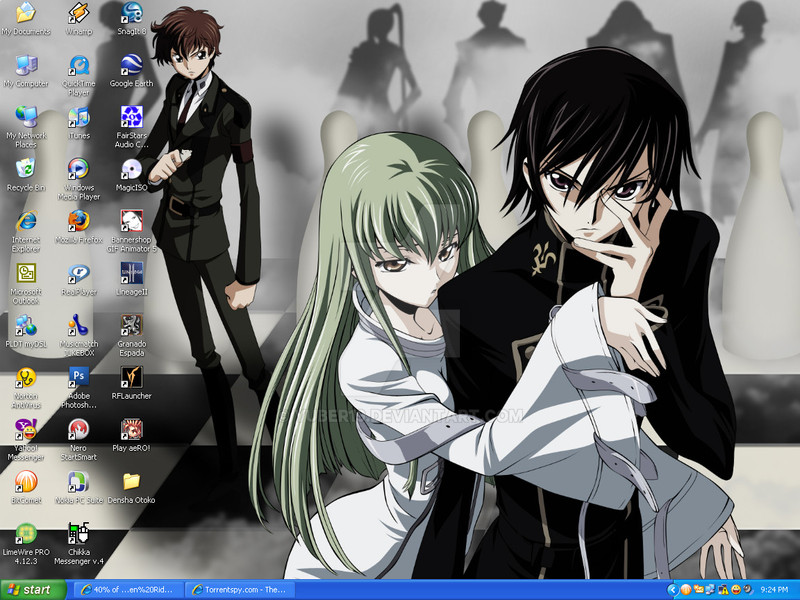
Task: Select the BitComet shortcut icon
Action: point(26,488)
